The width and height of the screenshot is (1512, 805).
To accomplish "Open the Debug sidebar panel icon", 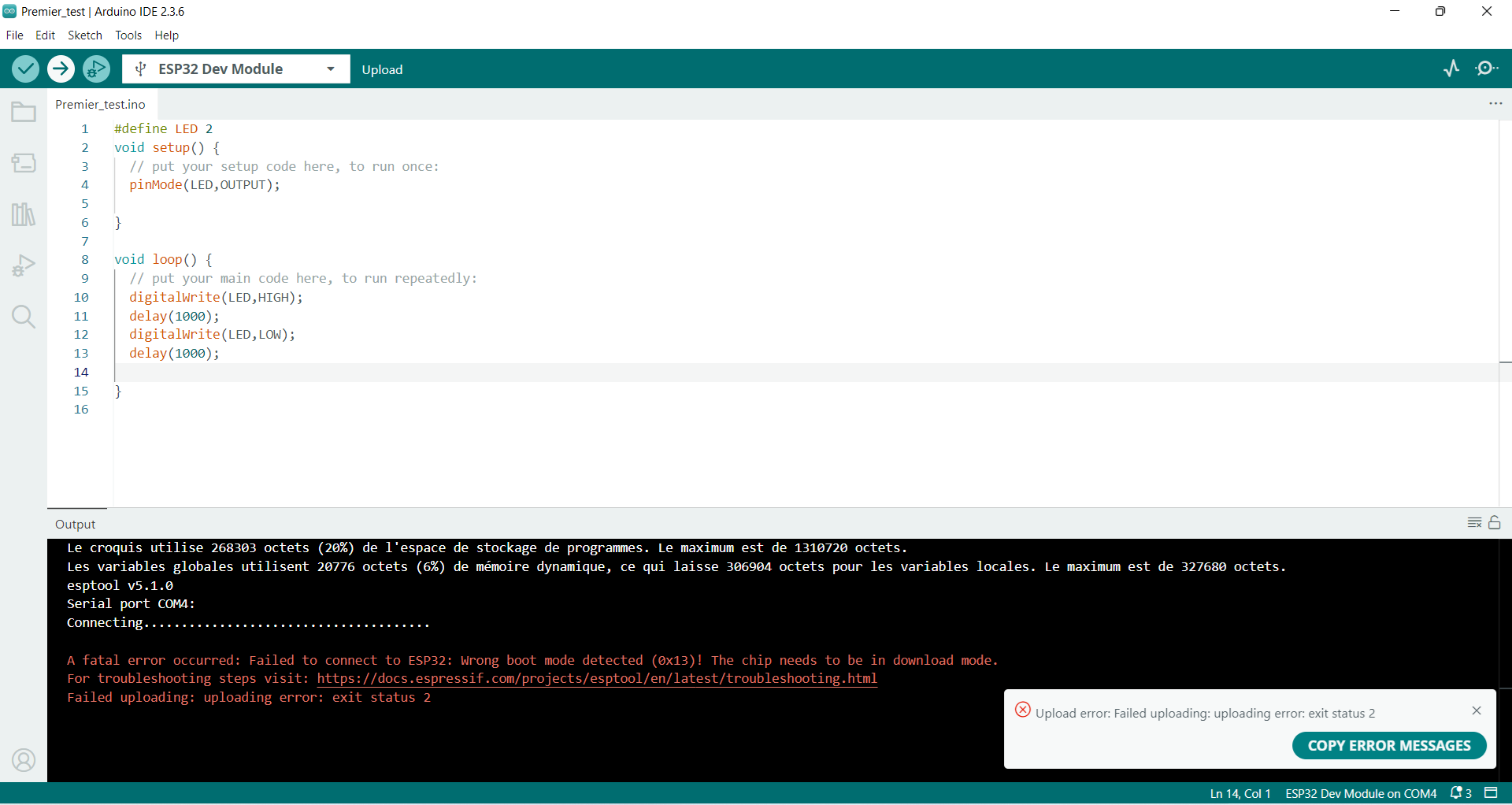I will point(24,265).
